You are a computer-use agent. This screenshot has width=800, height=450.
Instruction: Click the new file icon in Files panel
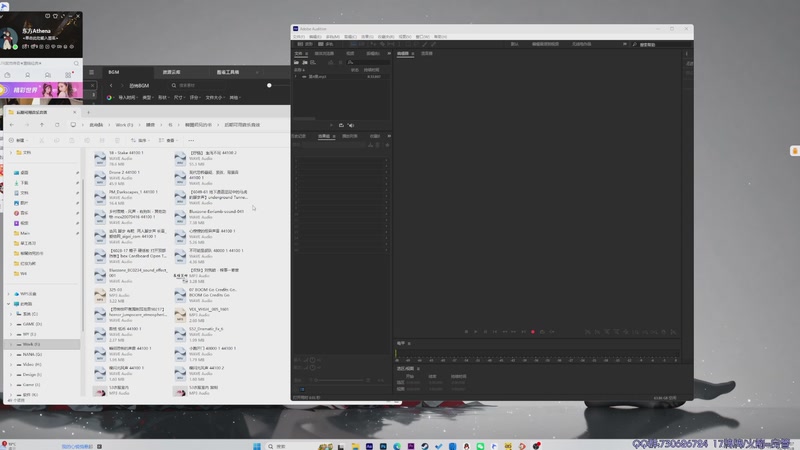pyautogui.click(x=313, y=62)
